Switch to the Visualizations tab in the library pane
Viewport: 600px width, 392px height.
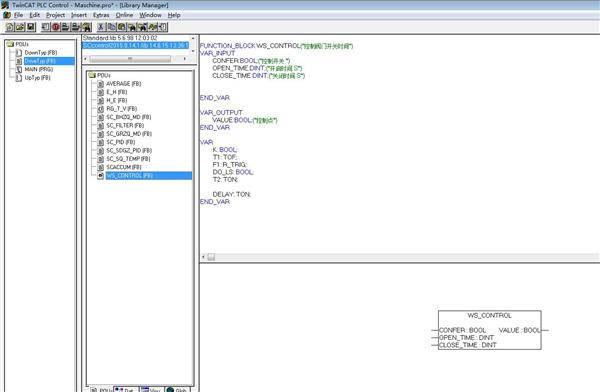click(x=152, y=389)
